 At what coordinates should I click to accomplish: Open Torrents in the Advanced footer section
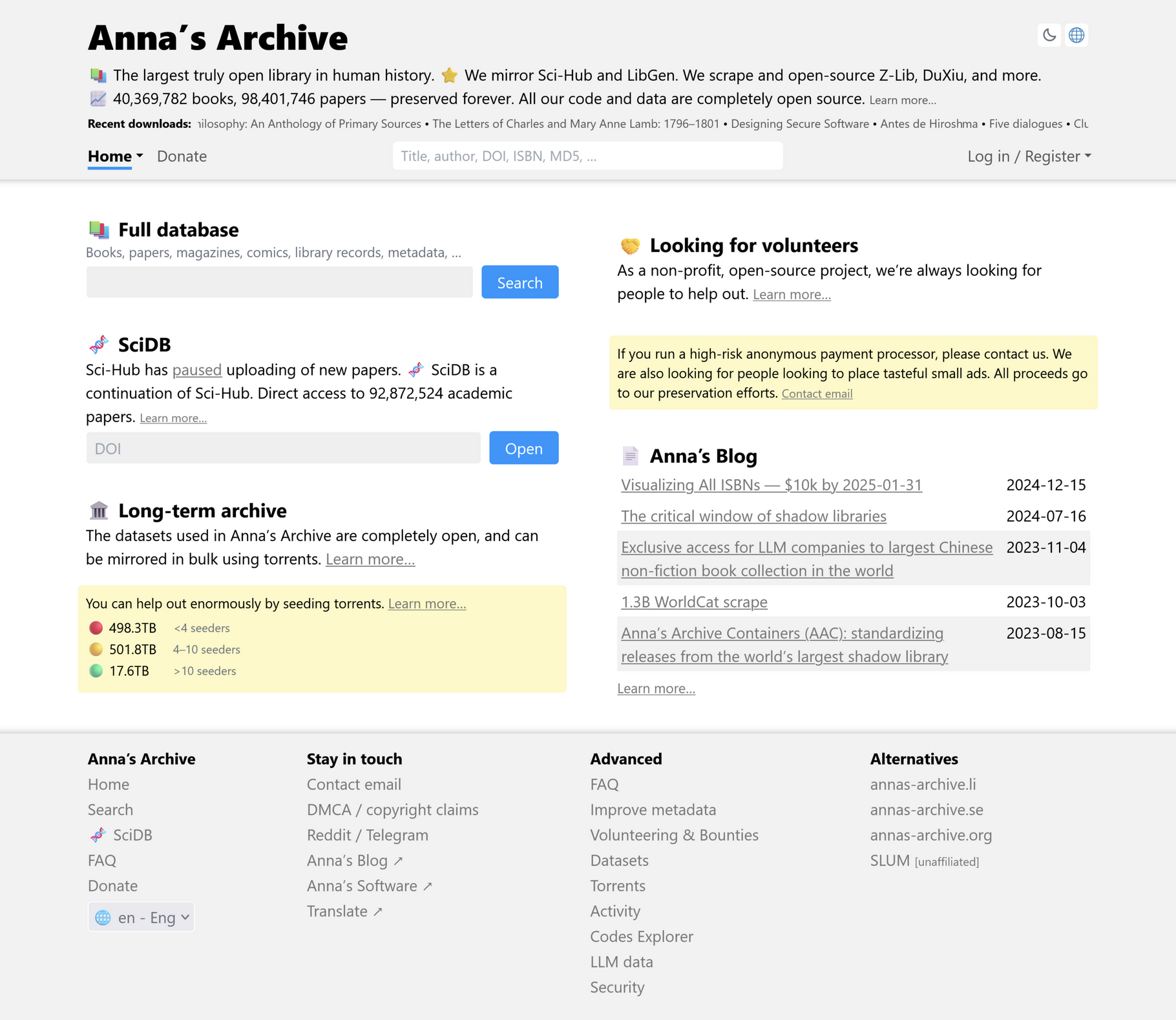[617, 886]
